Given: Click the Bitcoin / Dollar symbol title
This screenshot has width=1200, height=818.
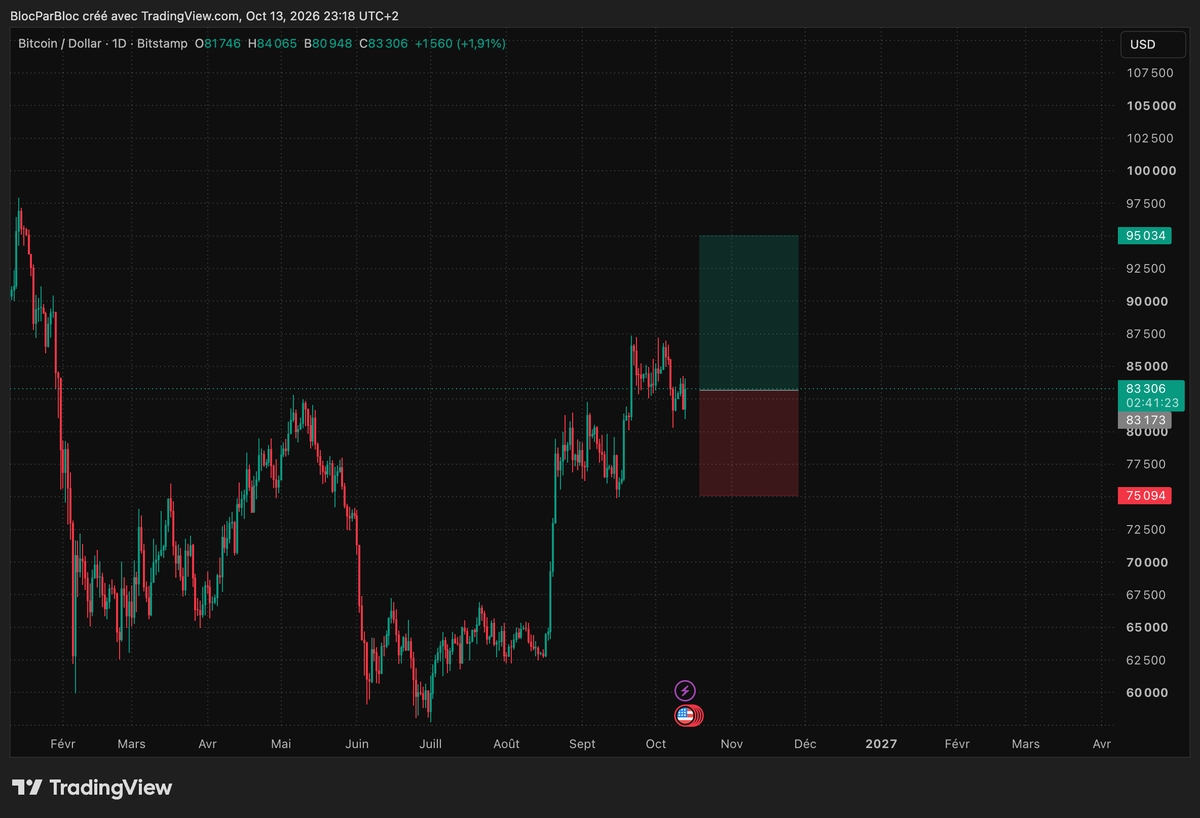Looking at the screenshot, I should tap(62, 44).
